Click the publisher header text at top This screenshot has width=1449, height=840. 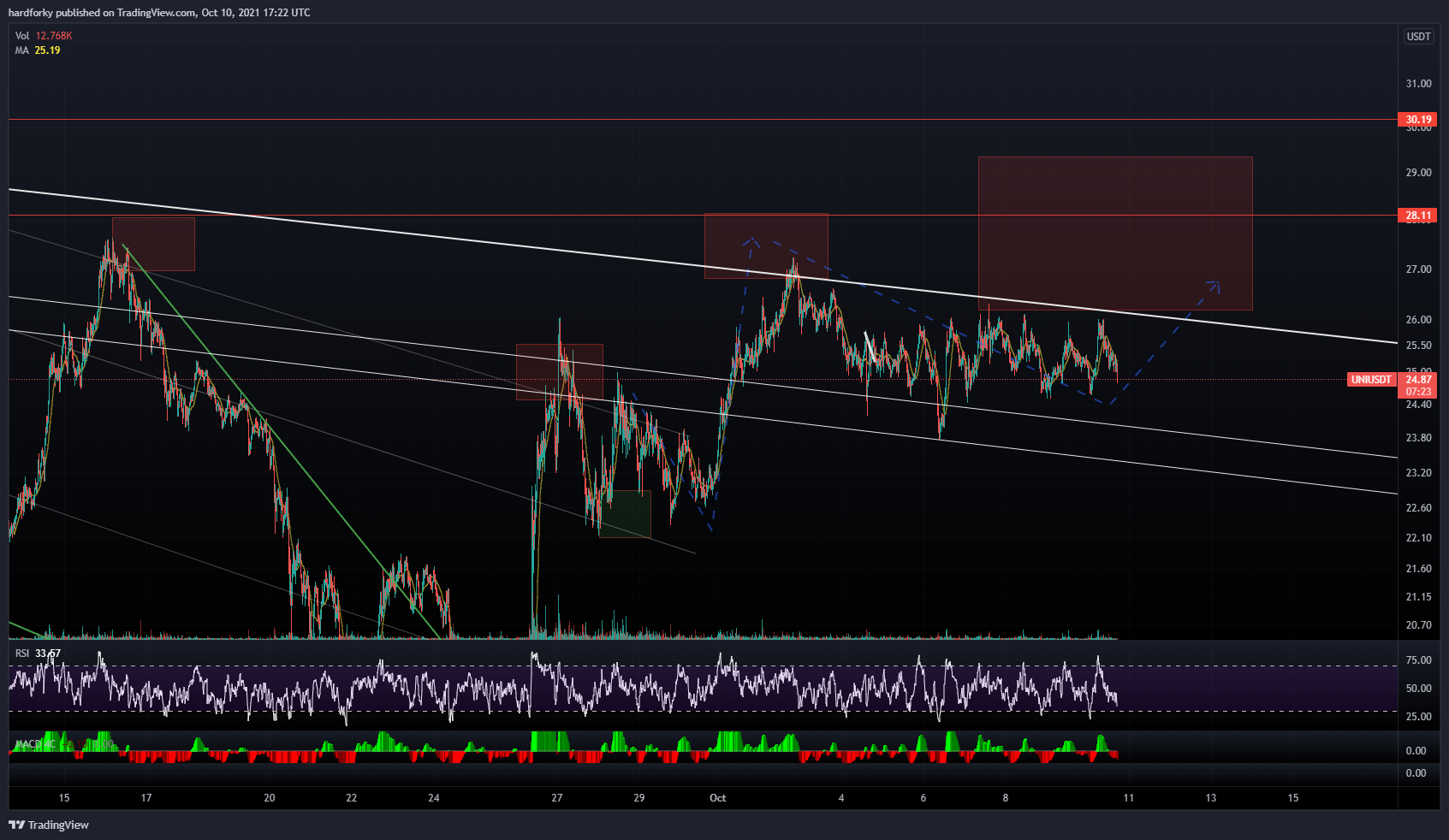pyautogui.click(x=159, y=13)
